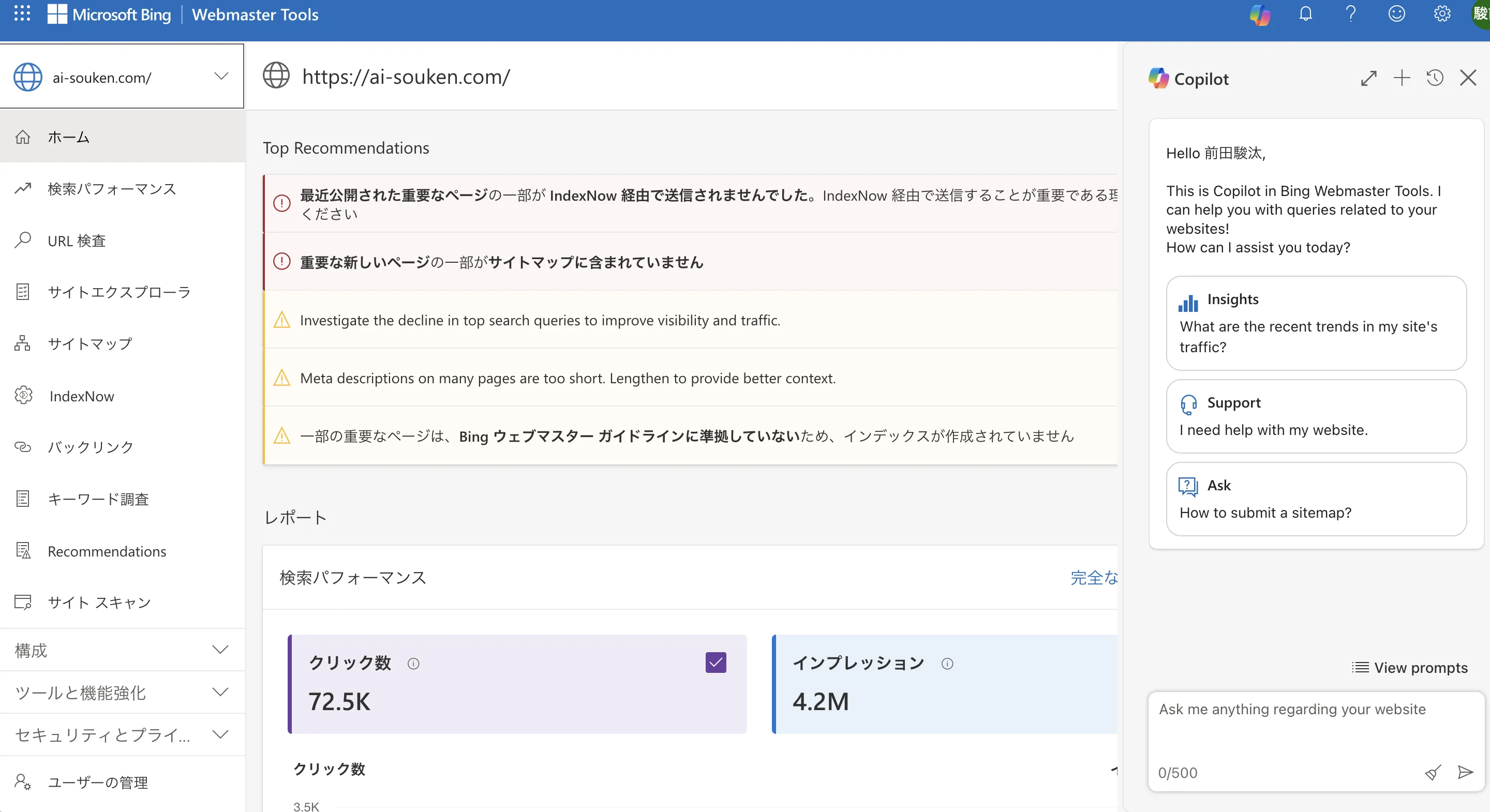This screenshot has height=812, width=1490.
Task: Start a サイト スキャン
Action: pyautogui.click(x=98, y=603)
